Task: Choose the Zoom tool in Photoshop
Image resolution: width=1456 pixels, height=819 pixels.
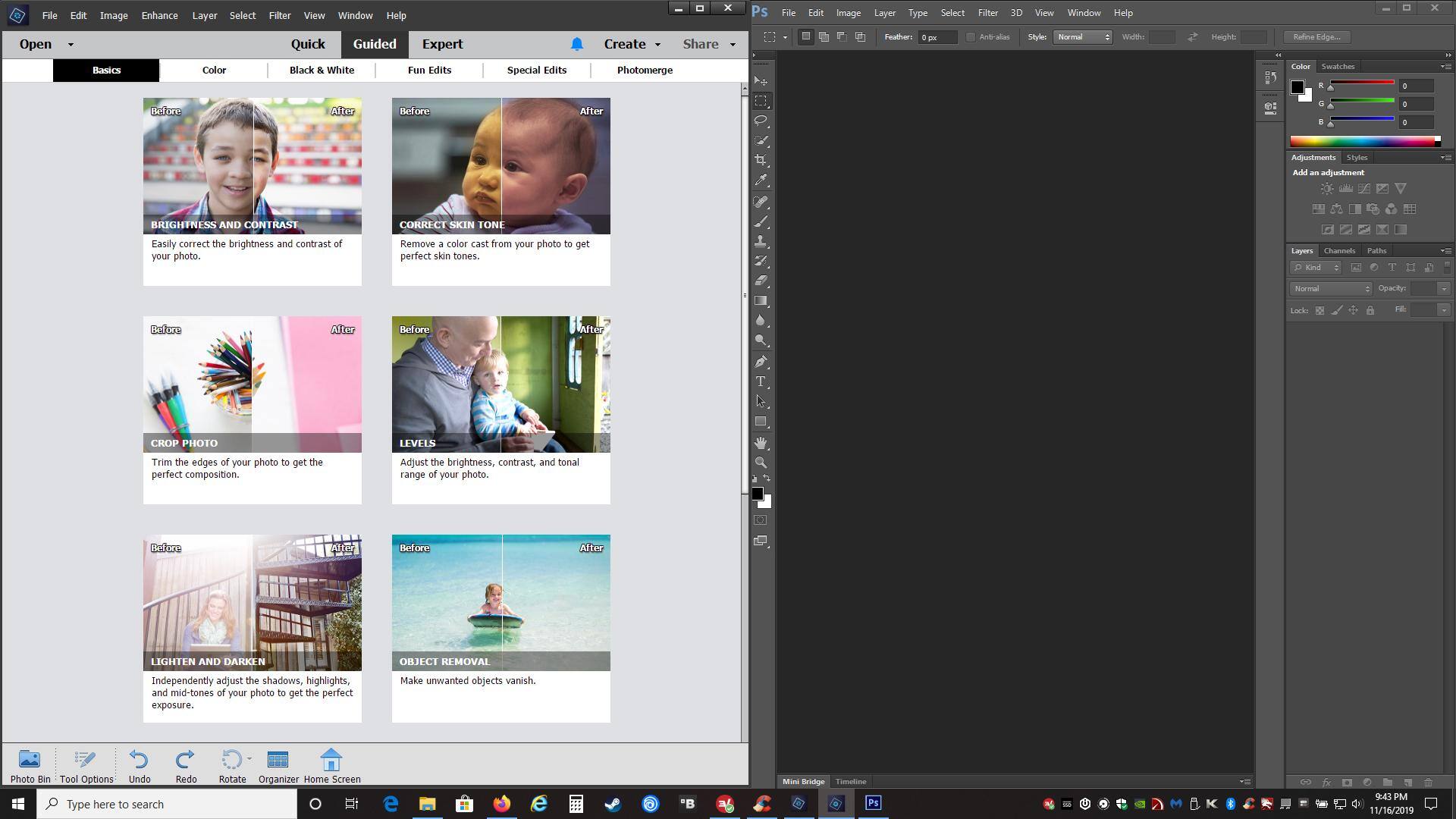Action: coord(761,462)
